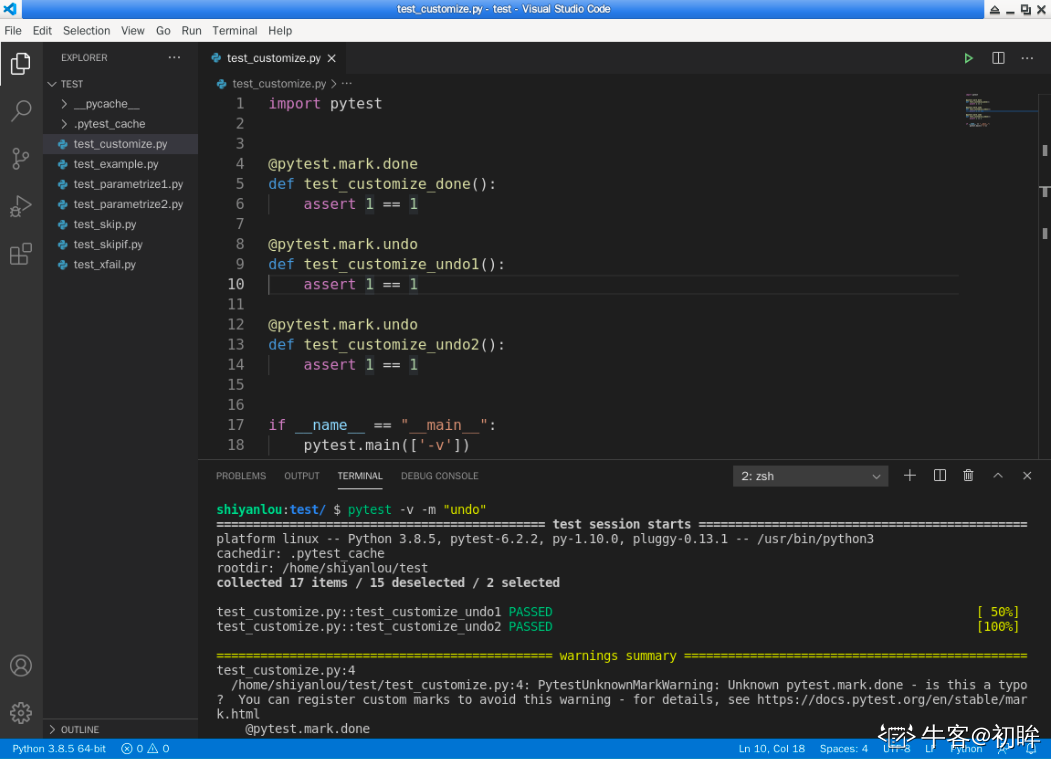Open the Extensions view icon
This screenshot has height=759, width=1051.
pos(21,254)
